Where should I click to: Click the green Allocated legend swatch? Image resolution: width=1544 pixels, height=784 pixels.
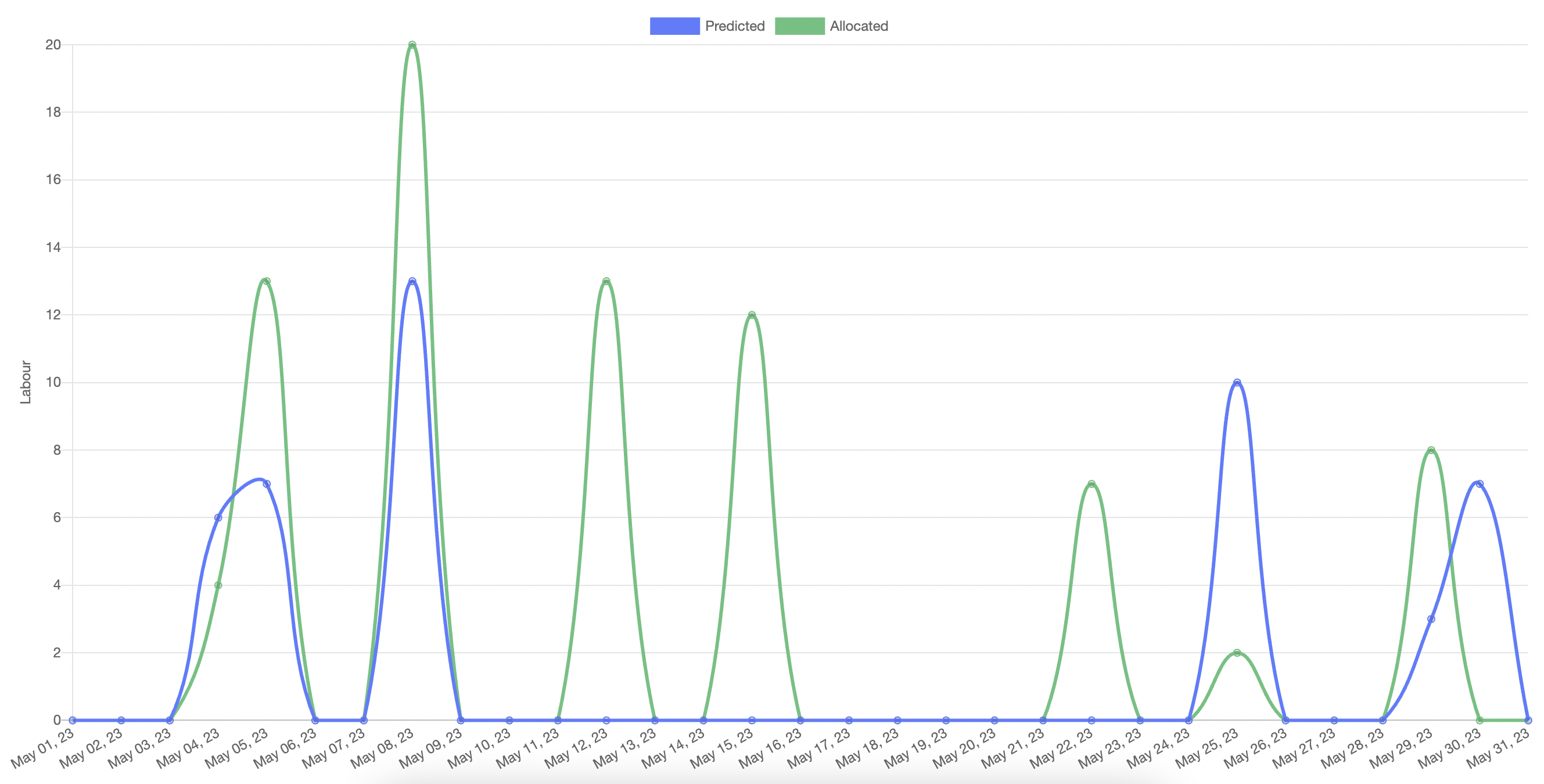pyautogui.click(x=799, y=26)
